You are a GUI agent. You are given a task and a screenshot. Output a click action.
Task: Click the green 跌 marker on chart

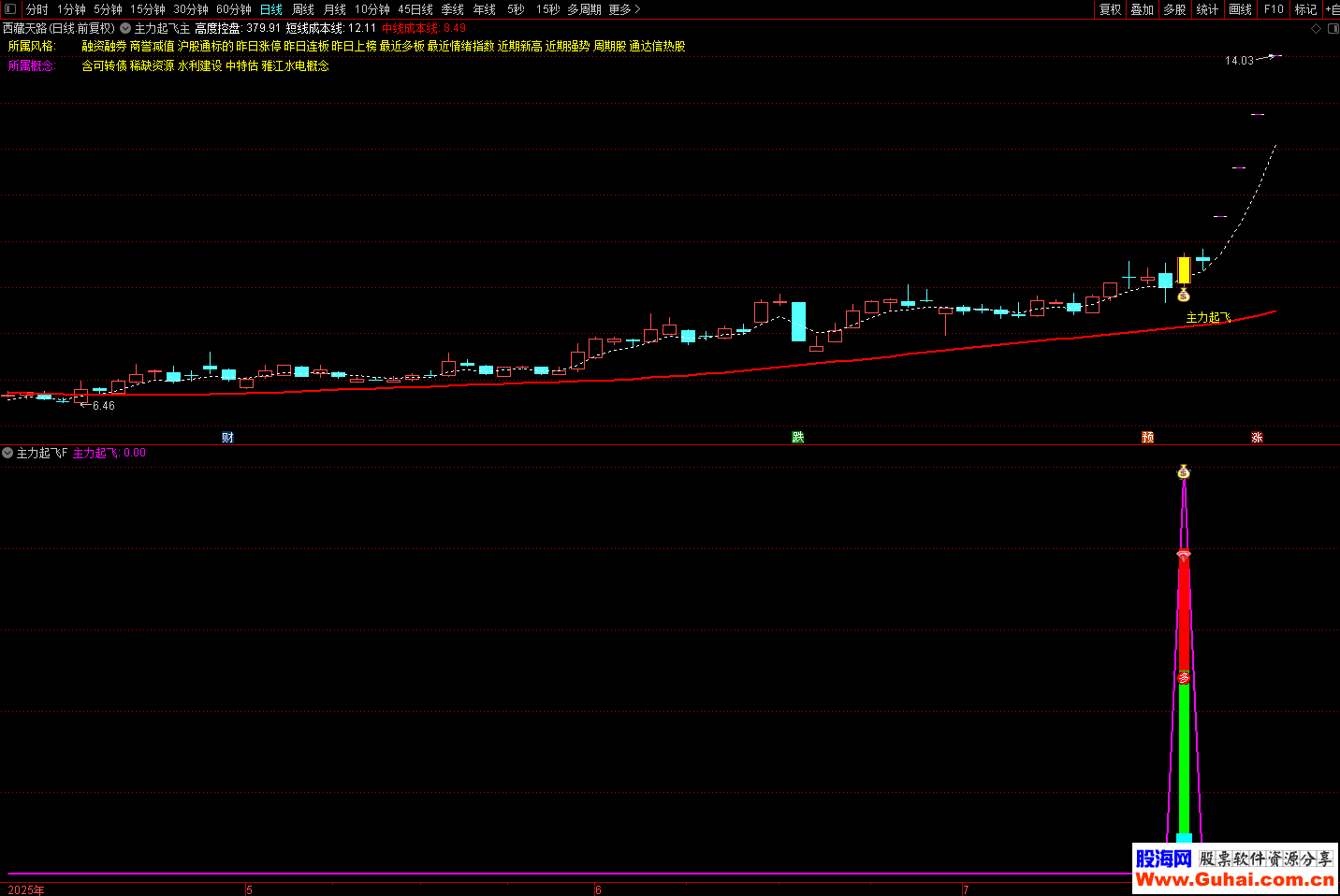(x=798, y=438)
